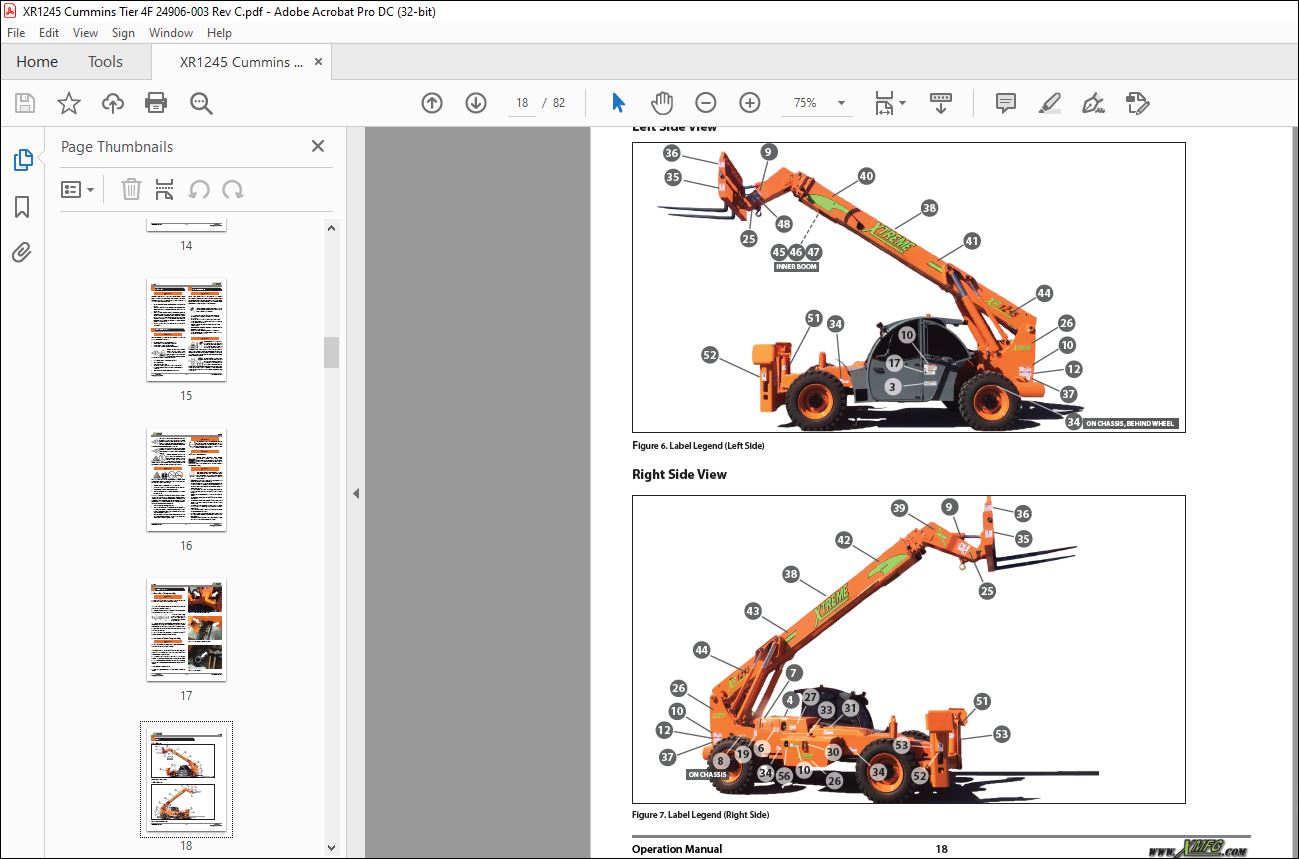Click the 'Right Side View' heading
The width and height of the screenshot is (1299, 859).
coord(679,474)
